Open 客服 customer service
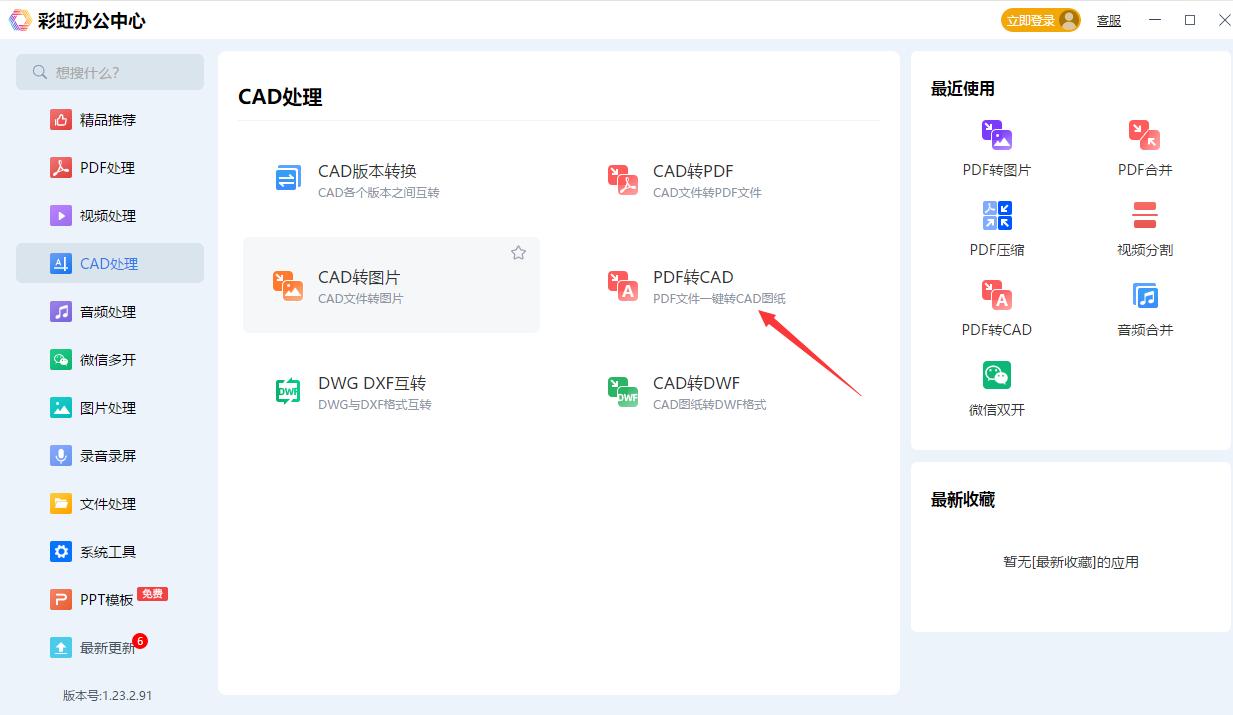The image size is (1233, 715). [x=1109, y=20]
